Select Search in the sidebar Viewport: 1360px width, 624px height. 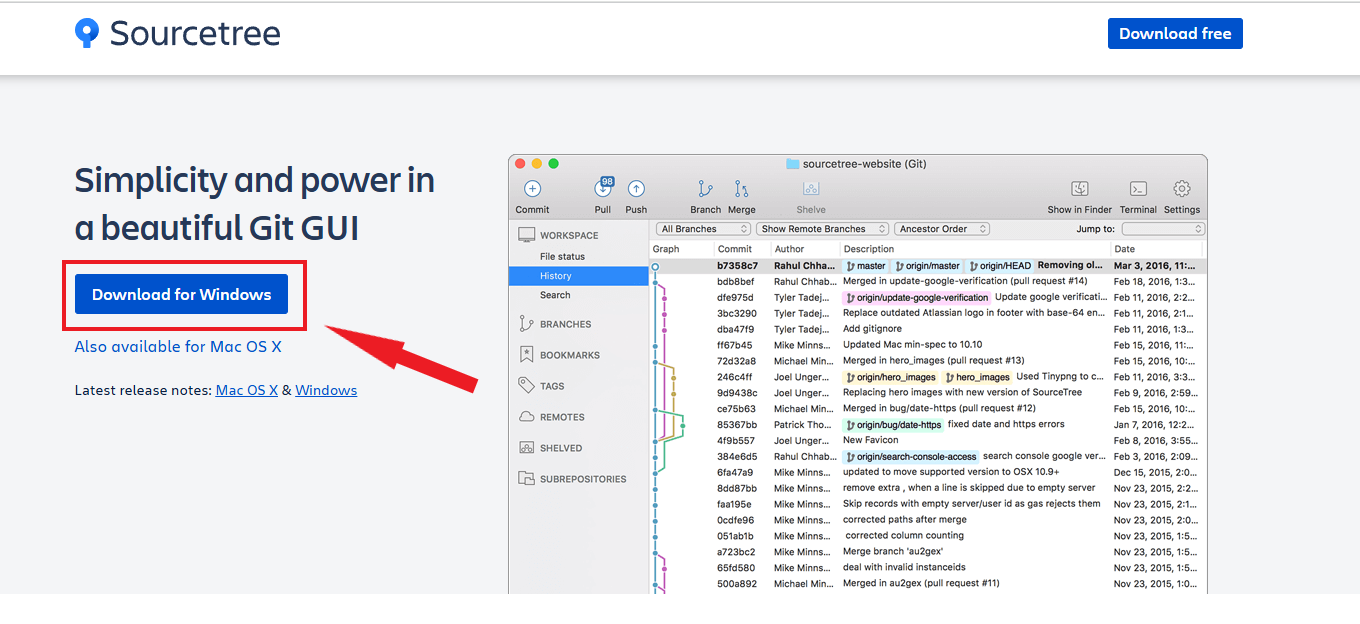coord(555,295)
